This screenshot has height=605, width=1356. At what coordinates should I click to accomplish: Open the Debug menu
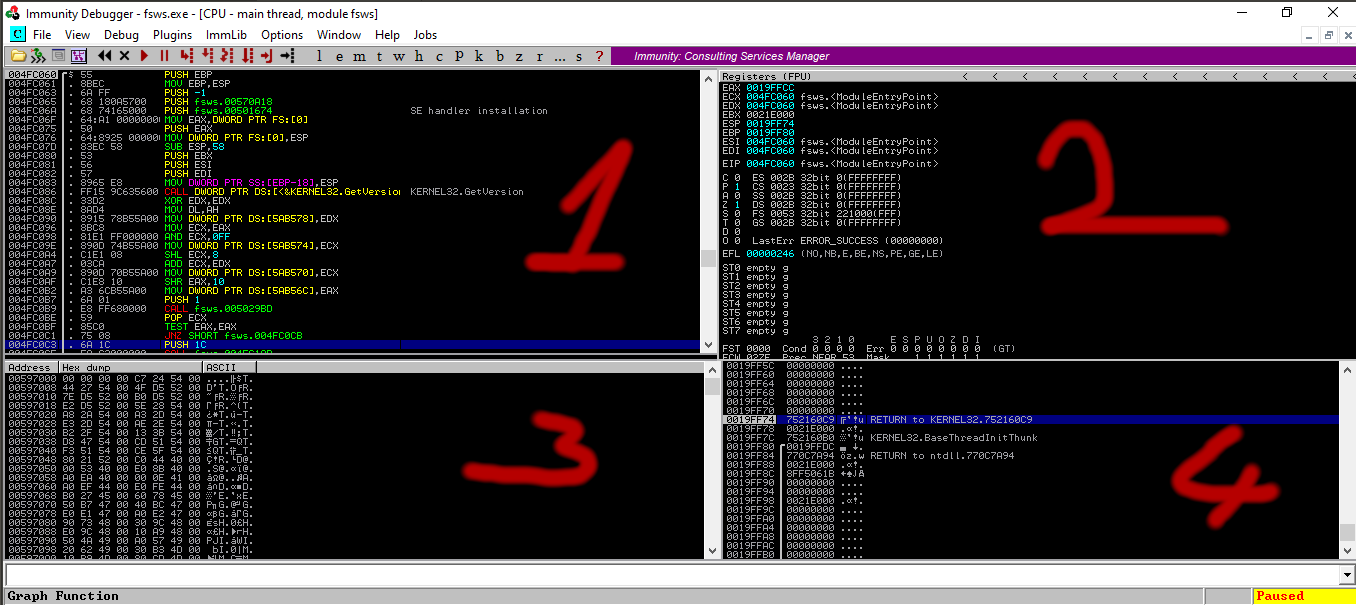[121, 34]
